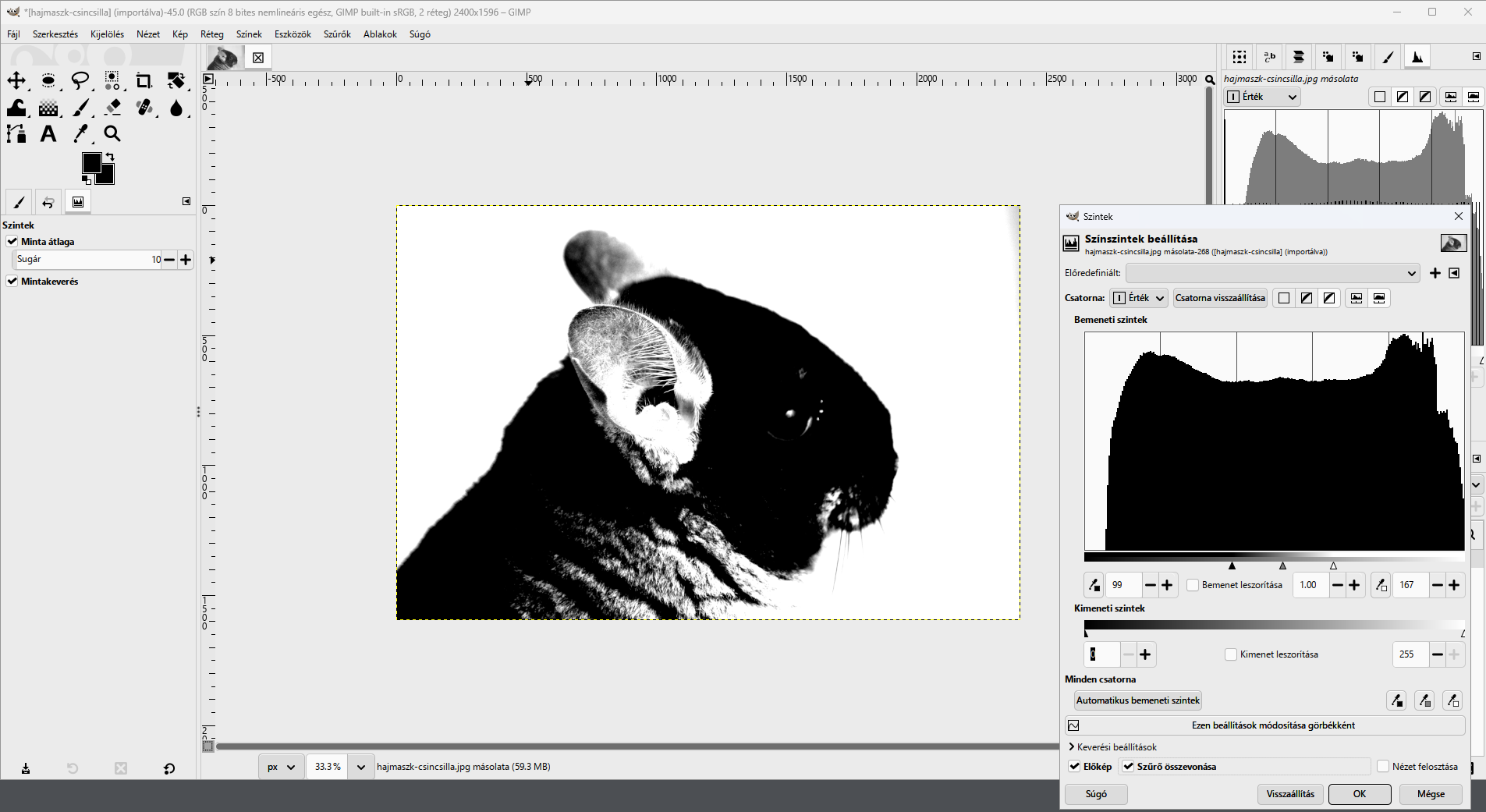Open the Réteg menu
The width and height of the screenshot is (1486, 812).
[211, 34]
